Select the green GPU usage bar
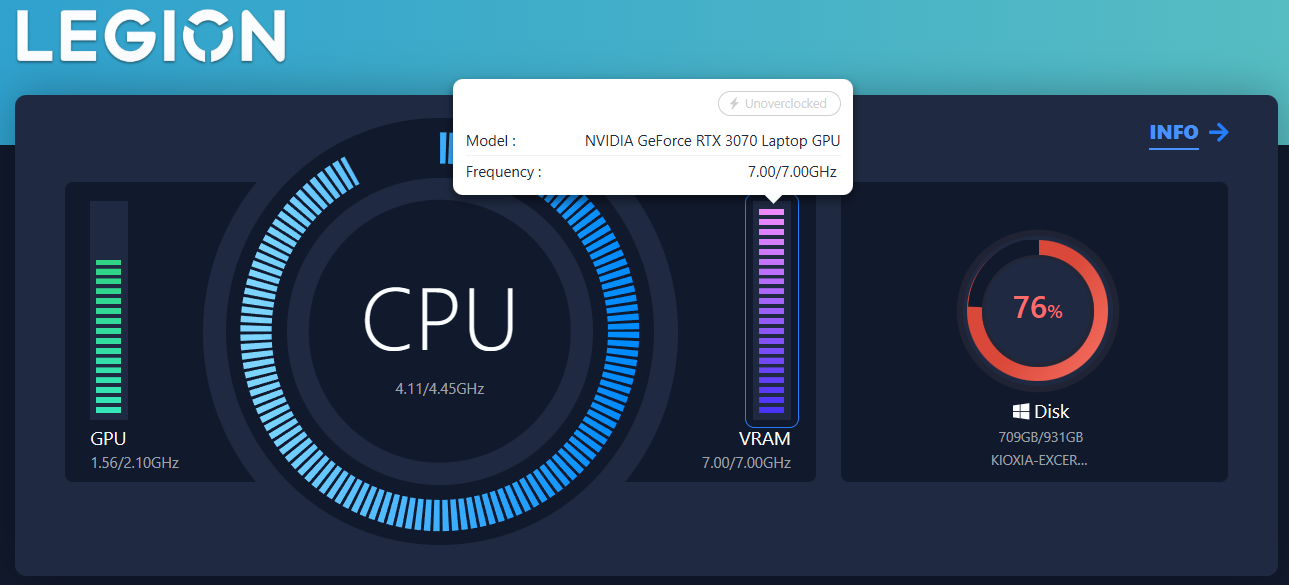The width and height of the screenshot is (1289, 585). 108,335
